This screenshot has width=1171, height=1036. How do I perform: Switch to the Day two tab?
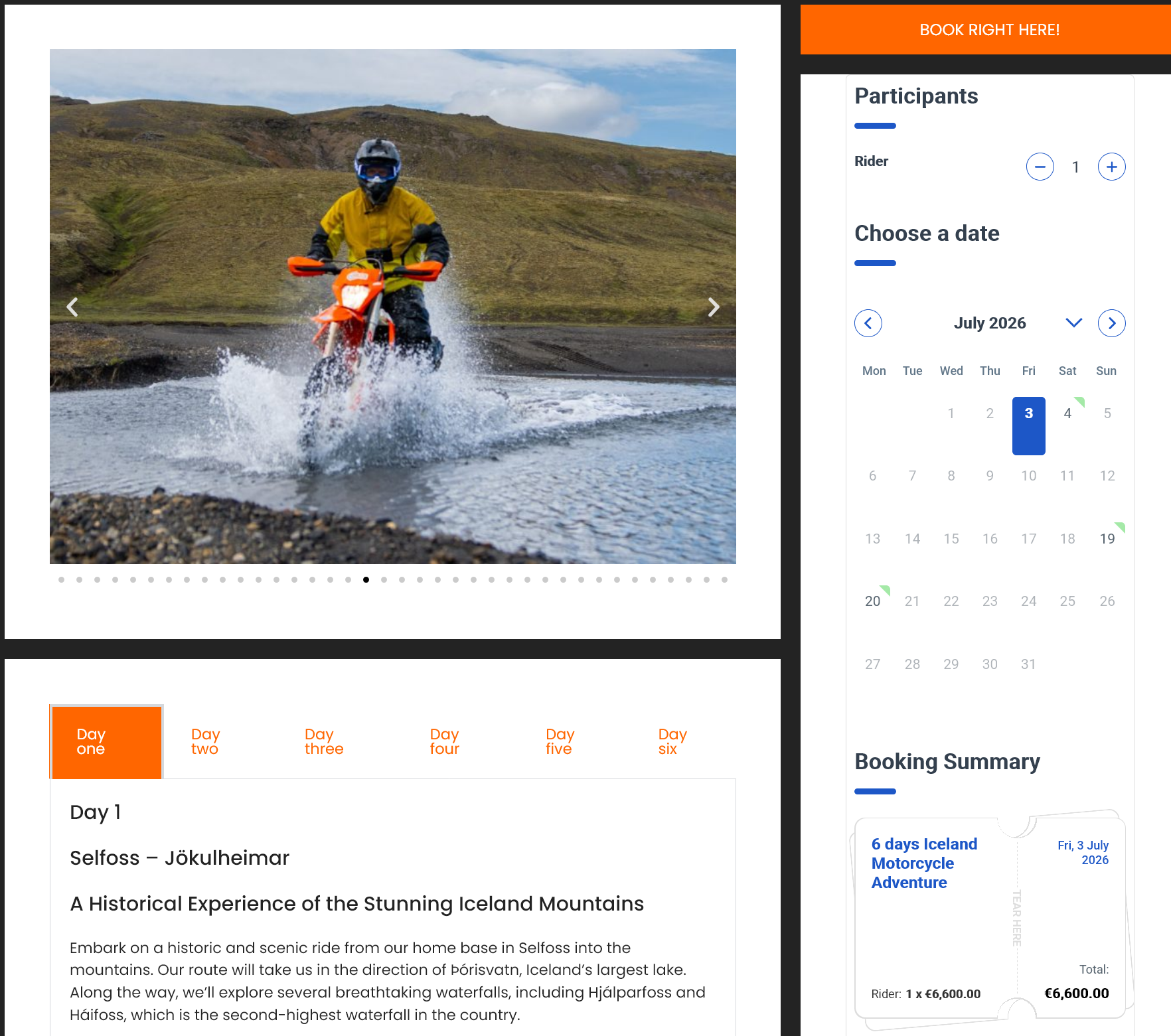coord(205,741)
